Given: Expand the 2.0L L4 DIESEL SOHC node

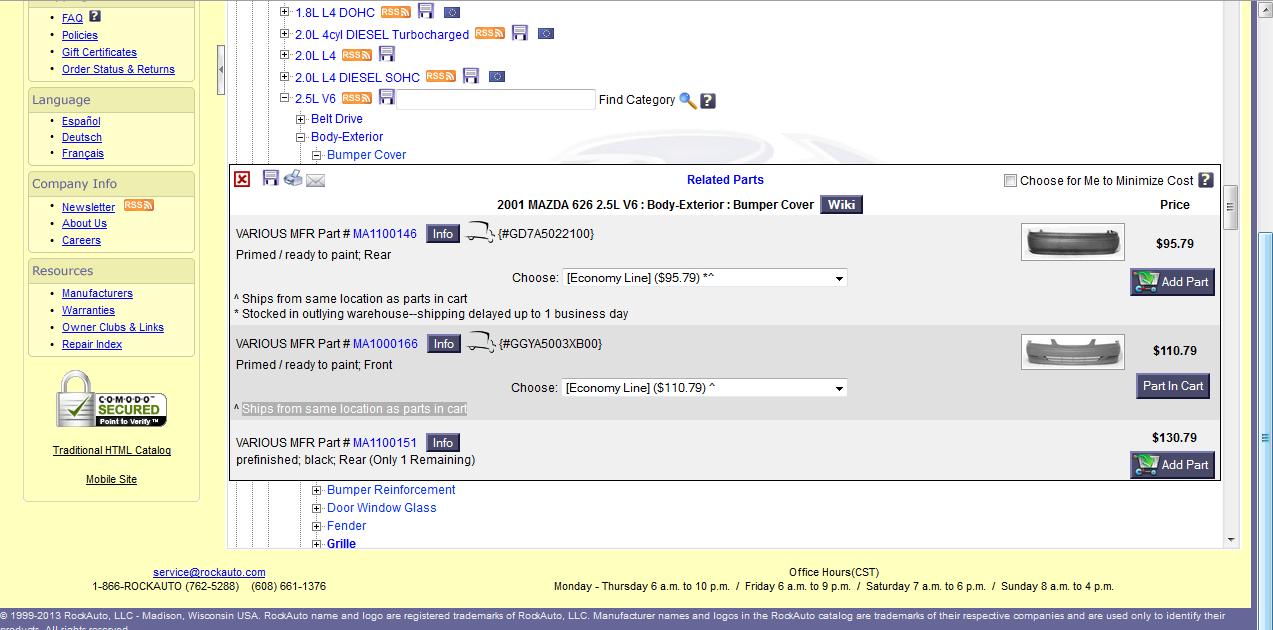Looking at the screenshot, I should (x=285, y=77).
